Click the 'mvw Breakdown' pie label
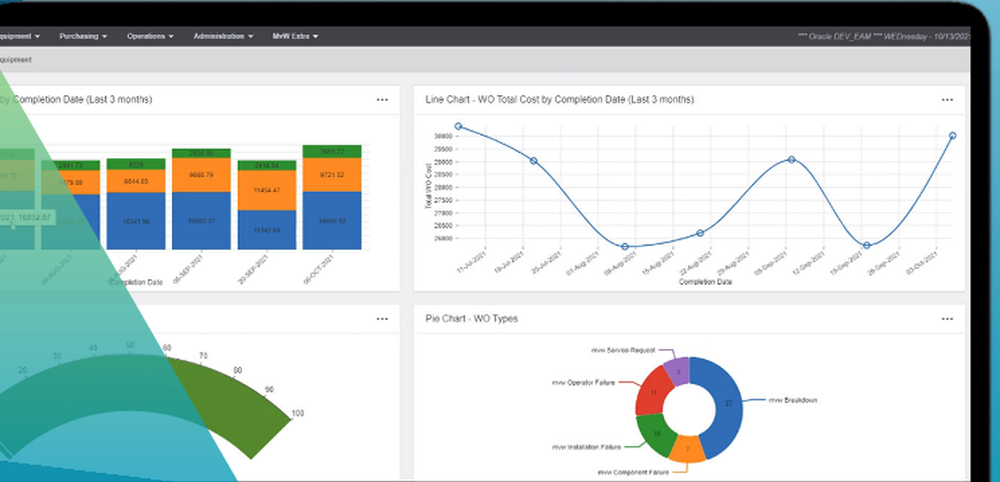 (792, 400)
